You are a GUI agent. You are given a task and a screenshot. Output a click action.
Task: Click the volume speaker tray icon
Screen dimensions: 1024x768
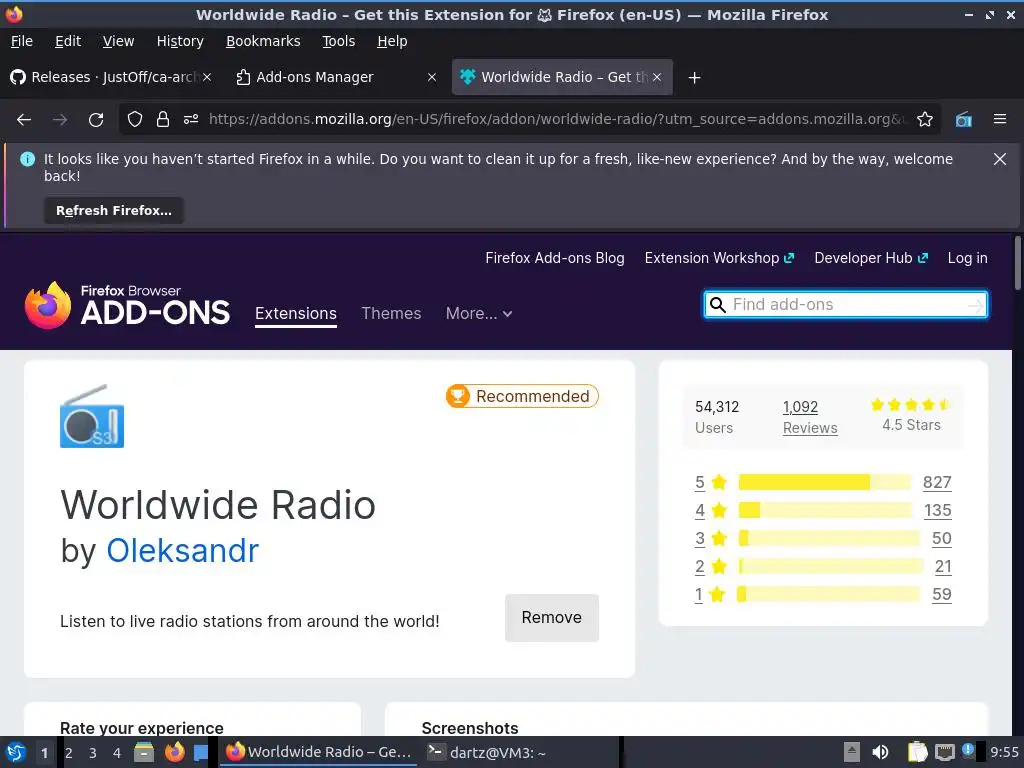(x=880, y=752)
